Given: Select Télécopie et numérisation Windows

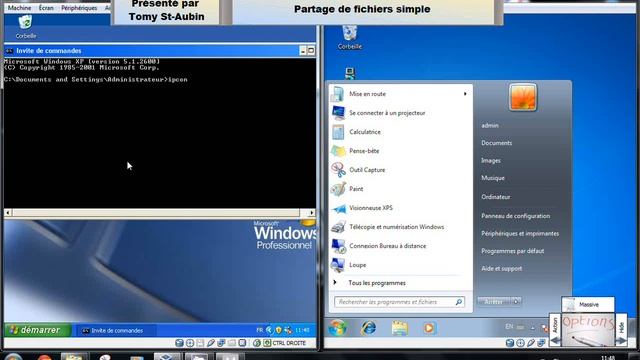Looking at the screenshot, I should (400, 227).
